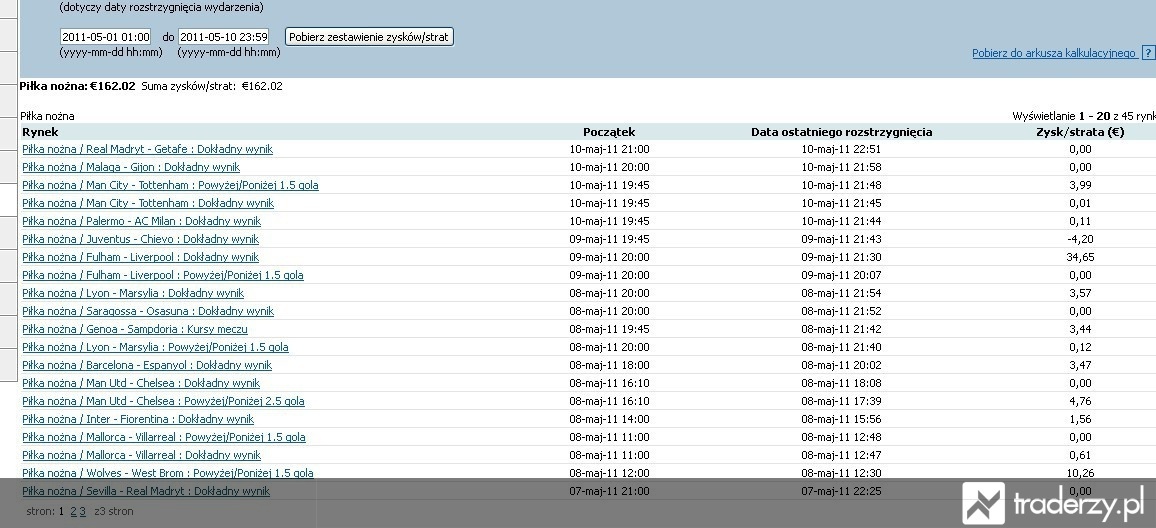This screenshot has width=1156, height=528.
Task: Click the Początek column header
Action: tap(609, 132)
